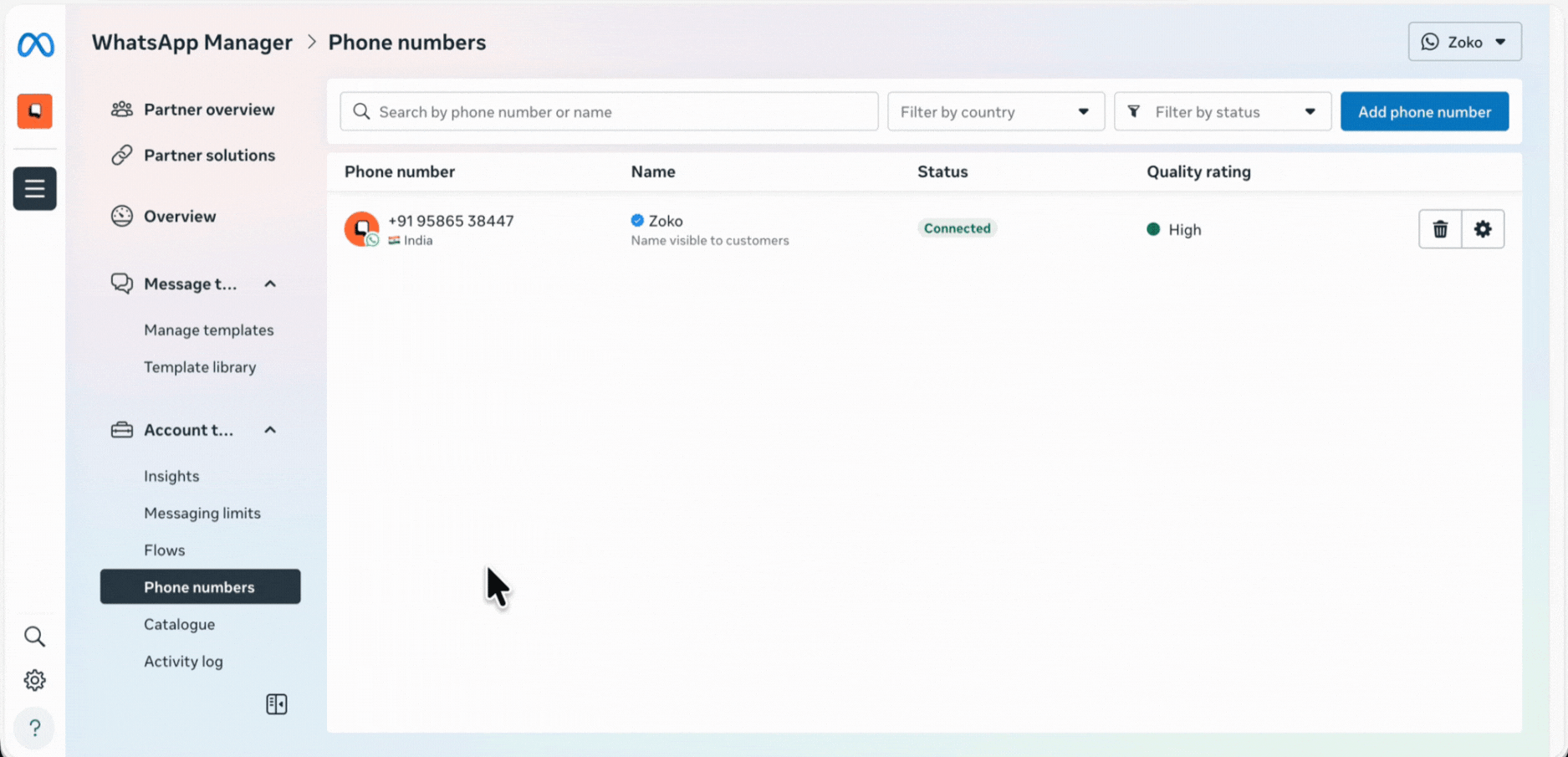Click phone number +91 95865 38447
Image resolution: width=1568 pixels, height=757 pixels.
pos(451,220)
